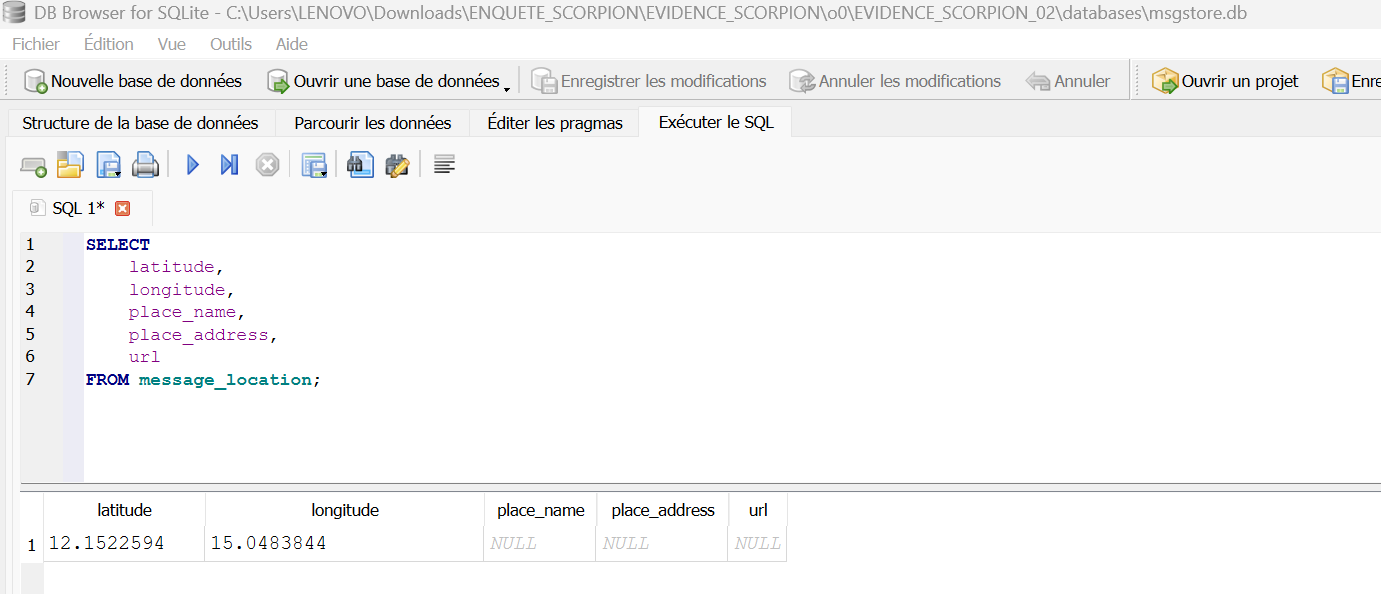
Task: Open the Fichier menu
Action: tap(36, 44)
